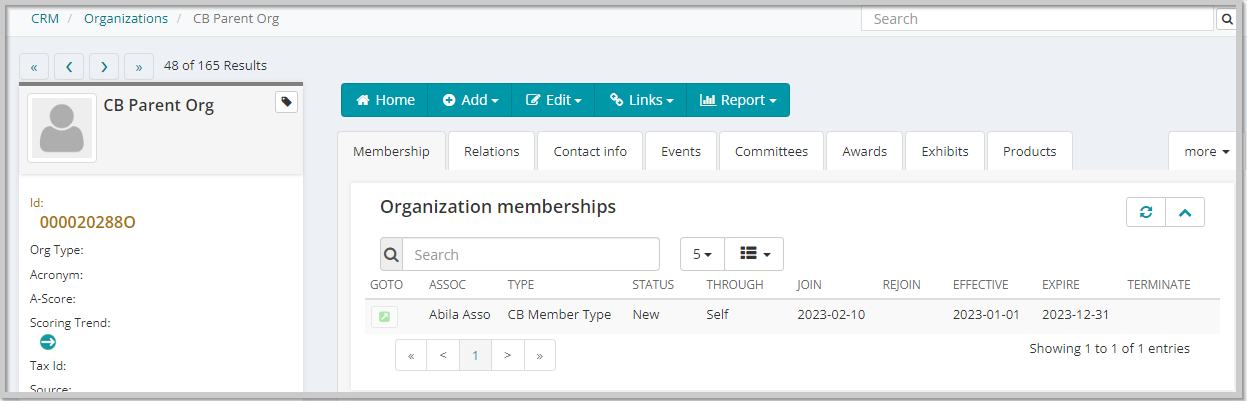Sort by the THROUGH column header
This screenshot has height=401, width=1247.
point(735,285)
